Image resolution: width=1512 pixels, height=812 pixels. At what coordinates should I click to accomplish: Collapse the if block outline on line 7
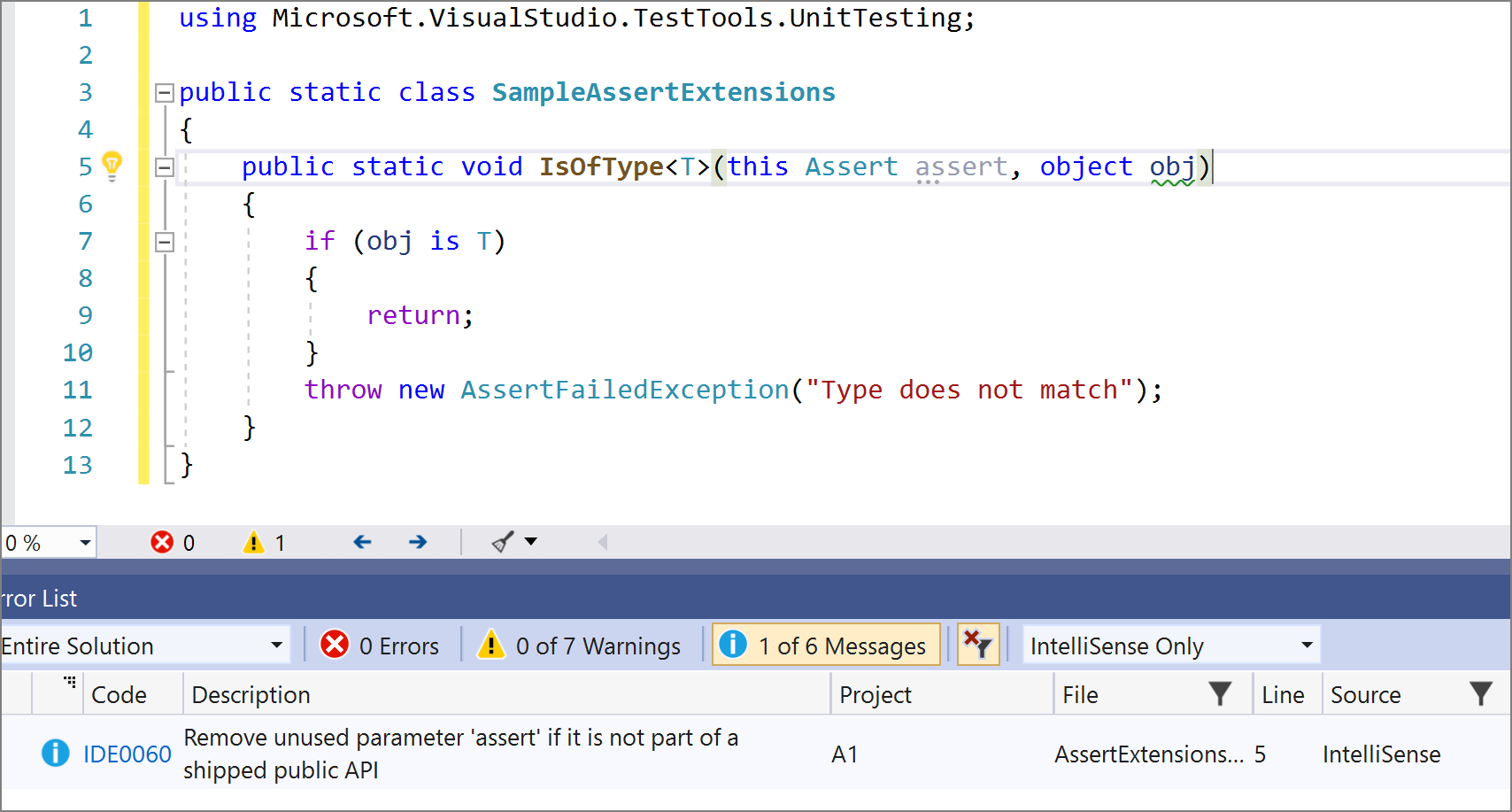pyautogui.click(x=164, y=242)
